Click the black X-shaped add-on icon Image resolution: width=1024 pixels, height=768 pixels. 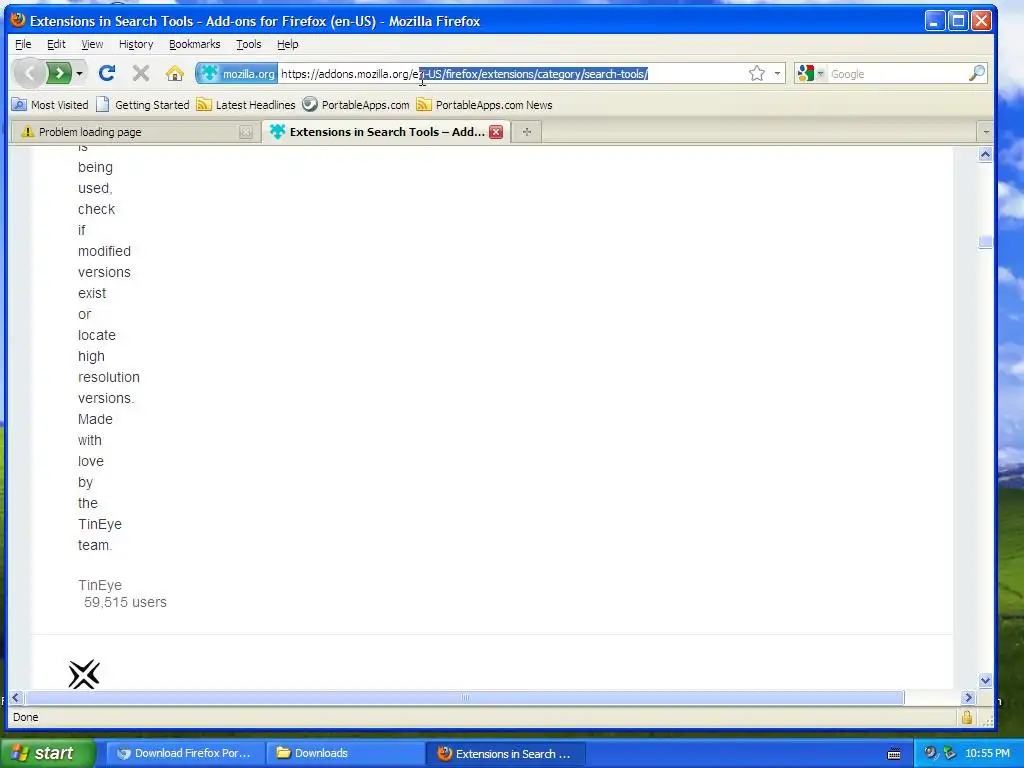point(84,675)
